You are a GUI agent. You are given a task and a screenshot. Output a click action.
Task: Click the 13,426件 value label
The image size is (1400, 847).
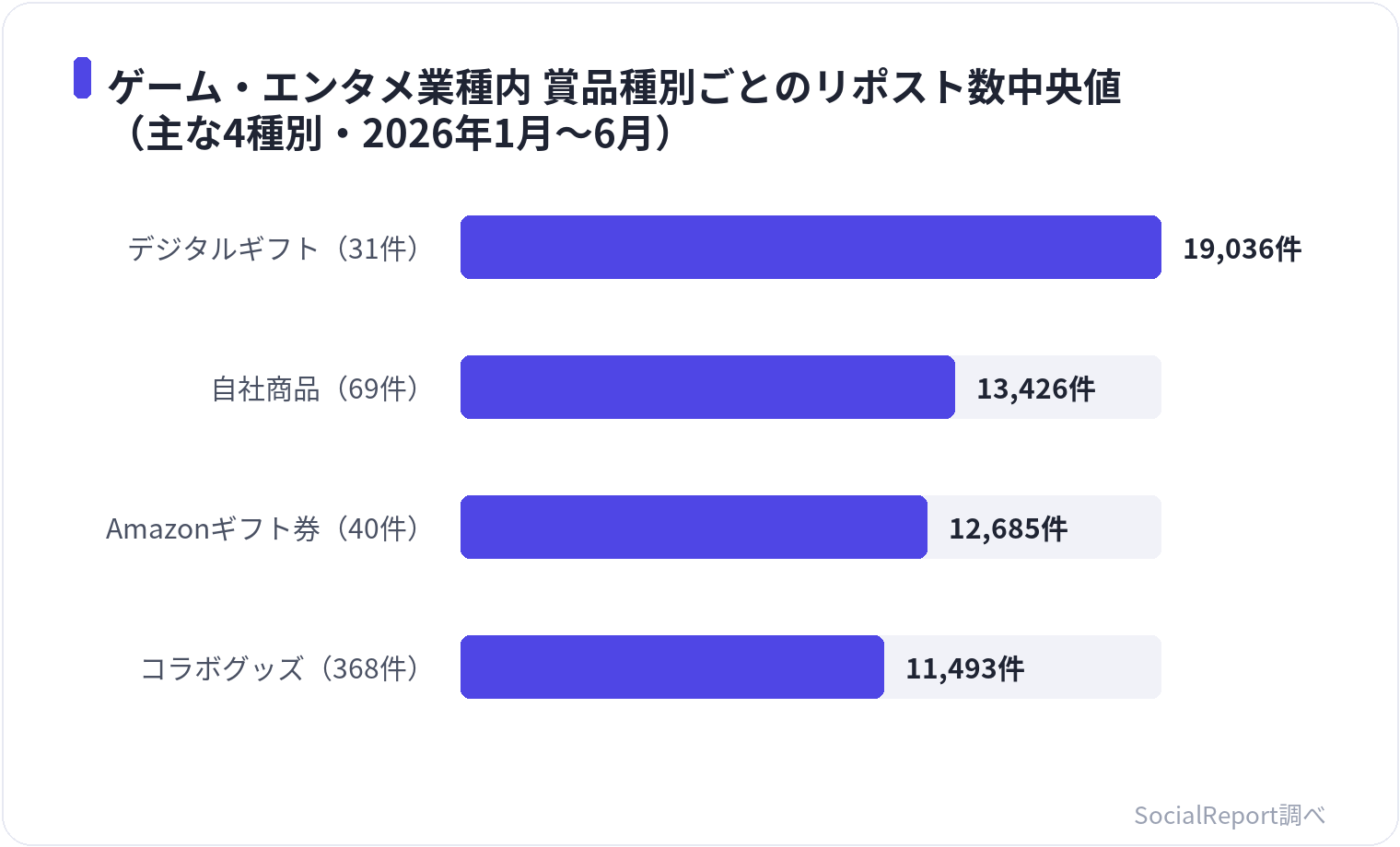1035,389
